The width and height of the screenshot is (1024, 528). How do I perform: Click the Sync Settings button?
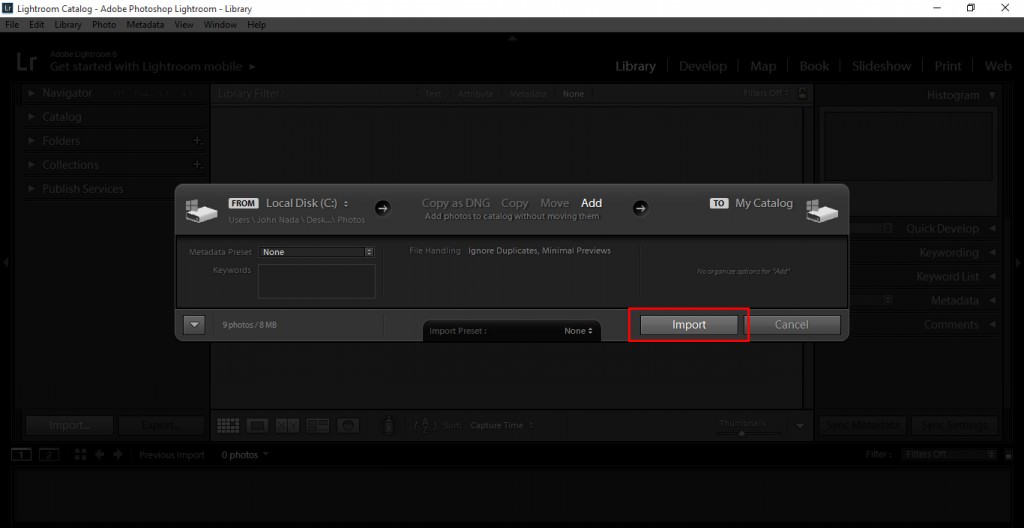[x=954, y=425]
